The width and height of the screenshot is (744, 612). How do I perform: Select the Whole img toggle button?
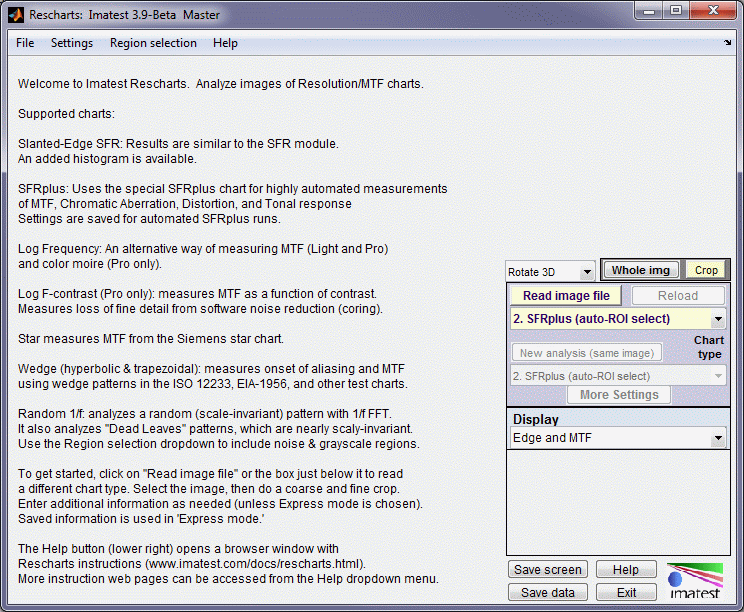tap(640, 270)
